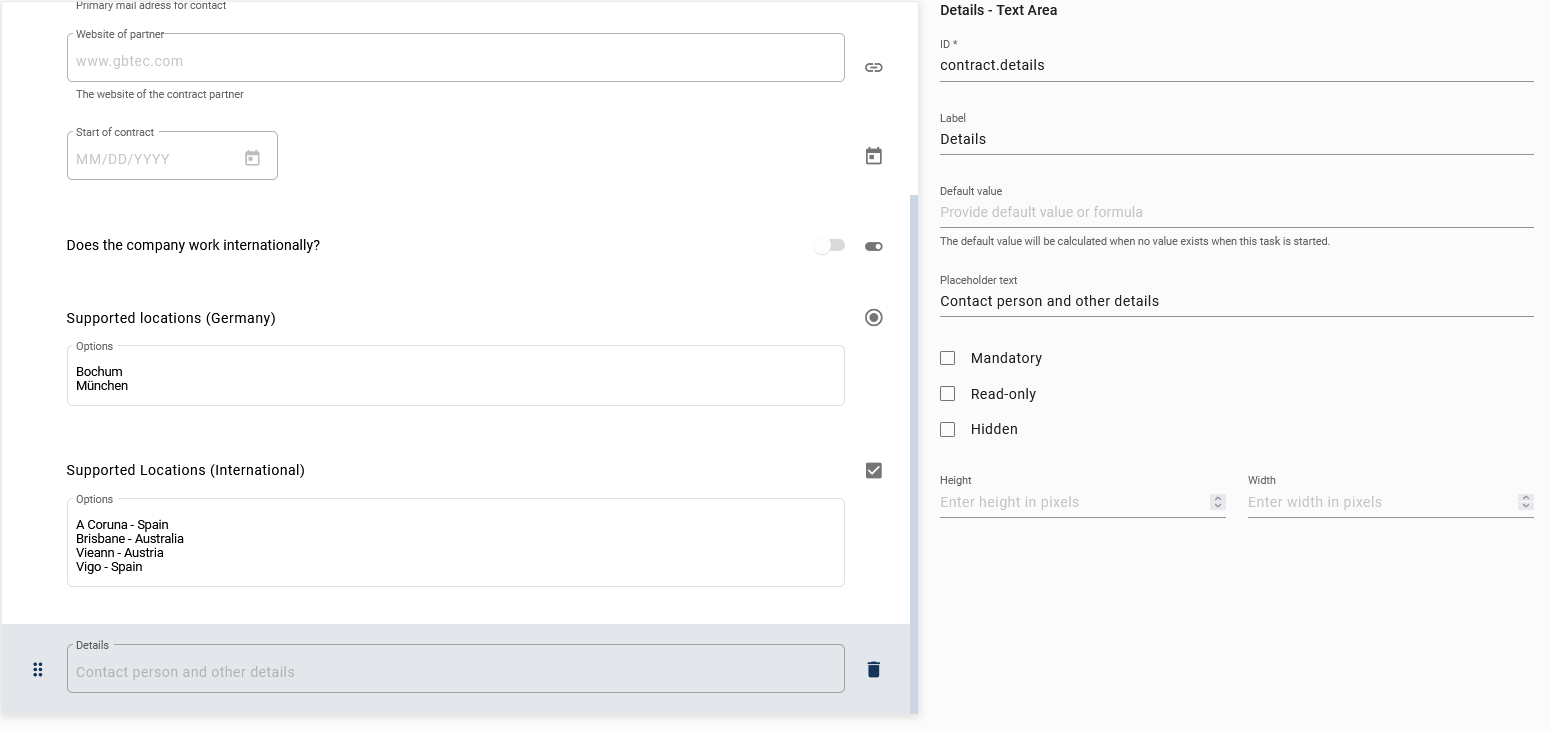Click the Options box listing Bochum and München
This screenshot has height=732, width=1551.
pyautogui.click(x=455, y=375)
